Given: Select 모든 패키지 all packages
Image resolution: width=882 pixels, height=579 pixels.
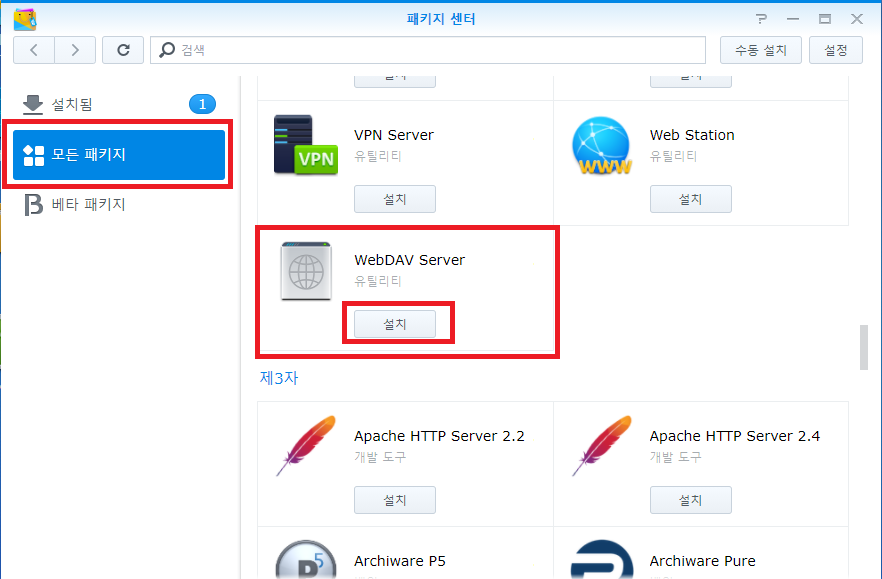Looking at the screenshot, I should click(x=119, y=155).
